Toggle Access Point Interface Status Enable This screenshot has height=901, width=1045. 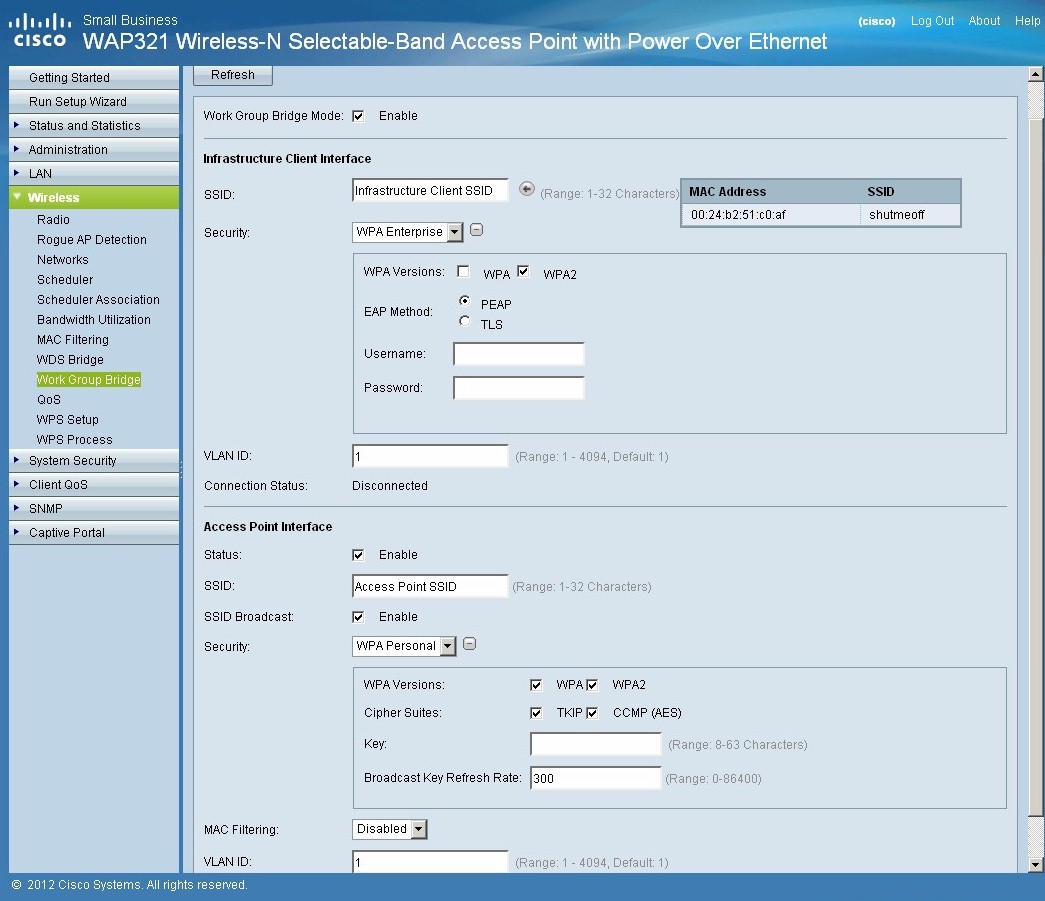click(x=359, y=555)
